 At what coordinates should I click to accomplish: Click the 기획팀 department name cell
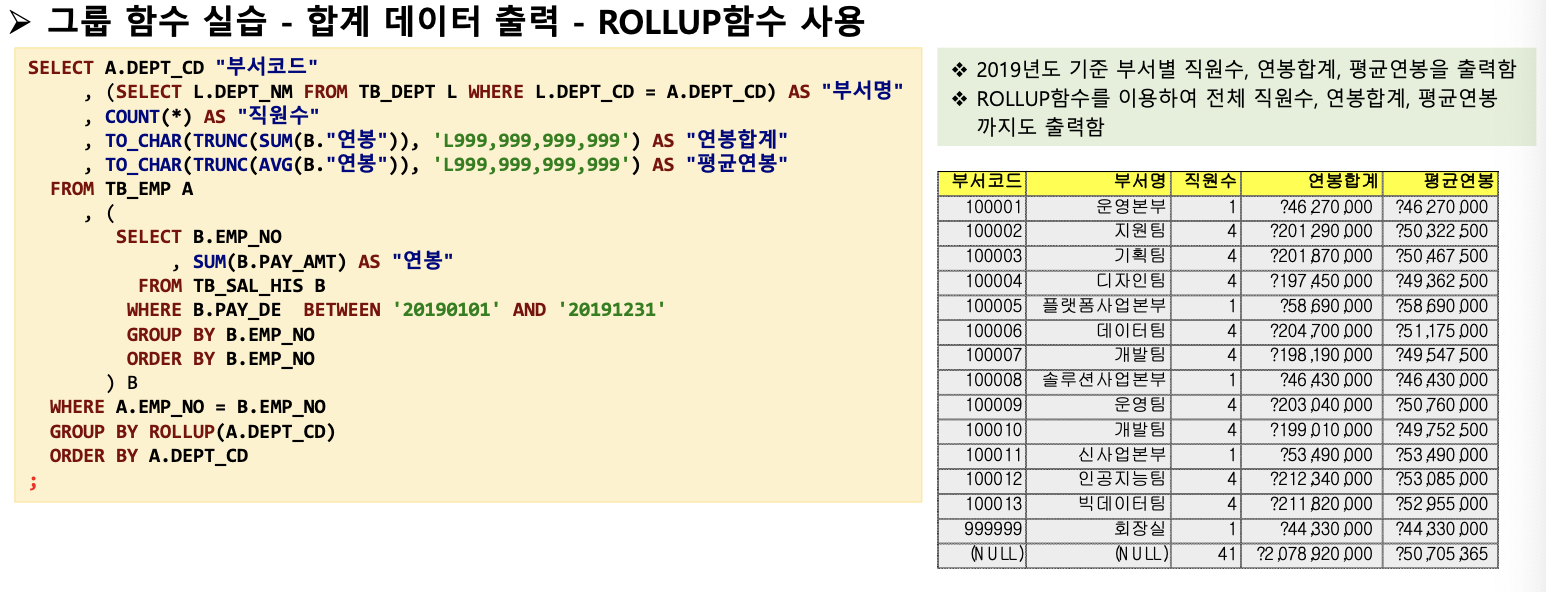point(1098,257)
